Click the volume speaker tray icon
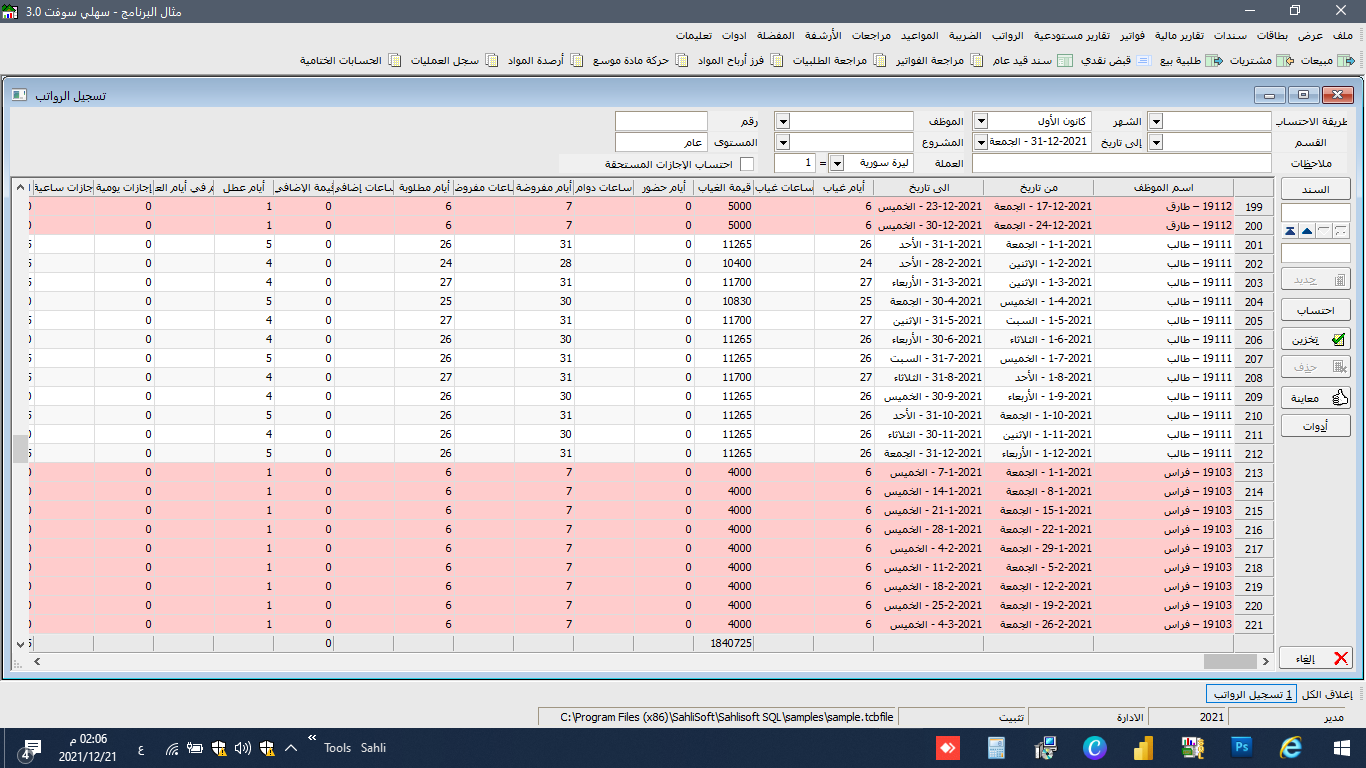The width and height of the screenshot is (1366, 768). 242,748
